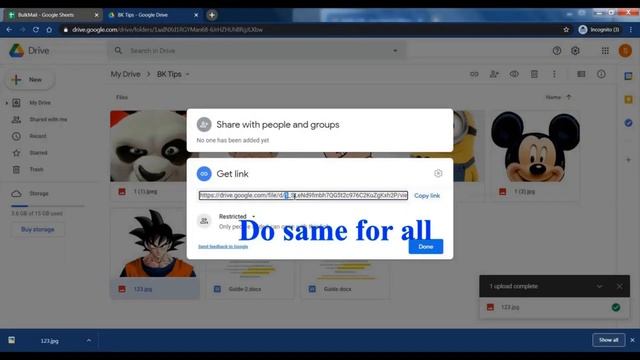The height and width of the screenshot is (360, 640).
Task: Open Drive Help question mark icon
Action: pos(557,51)
